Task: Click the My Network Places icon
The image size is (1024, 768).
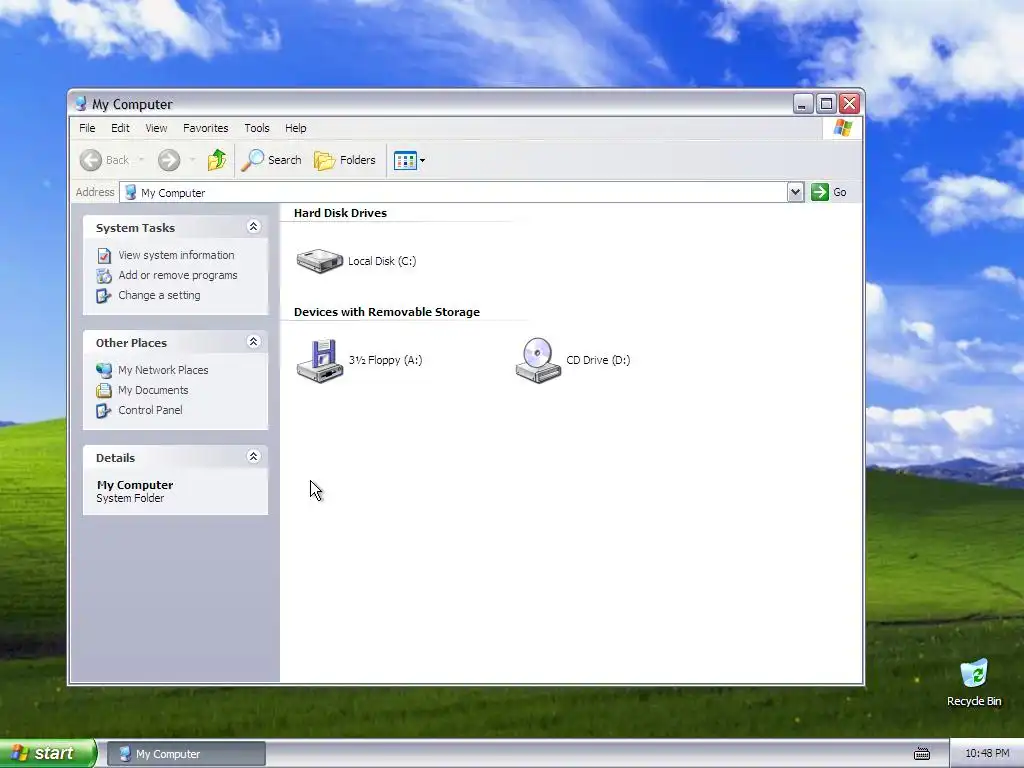Action: click(104, 370)
